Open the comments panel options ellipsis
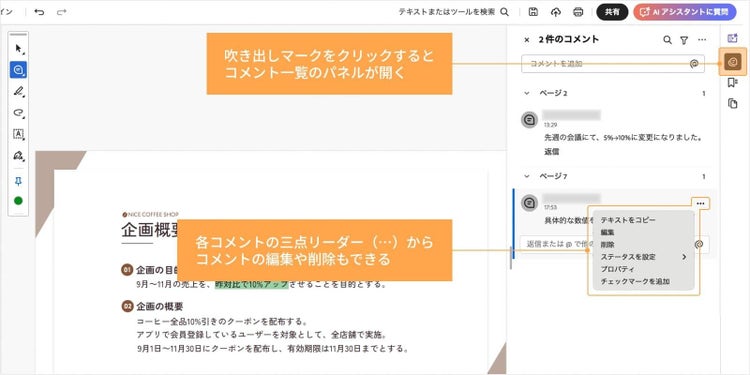The width and height of the screenshot is (750, 375). [x=702, y=40]
